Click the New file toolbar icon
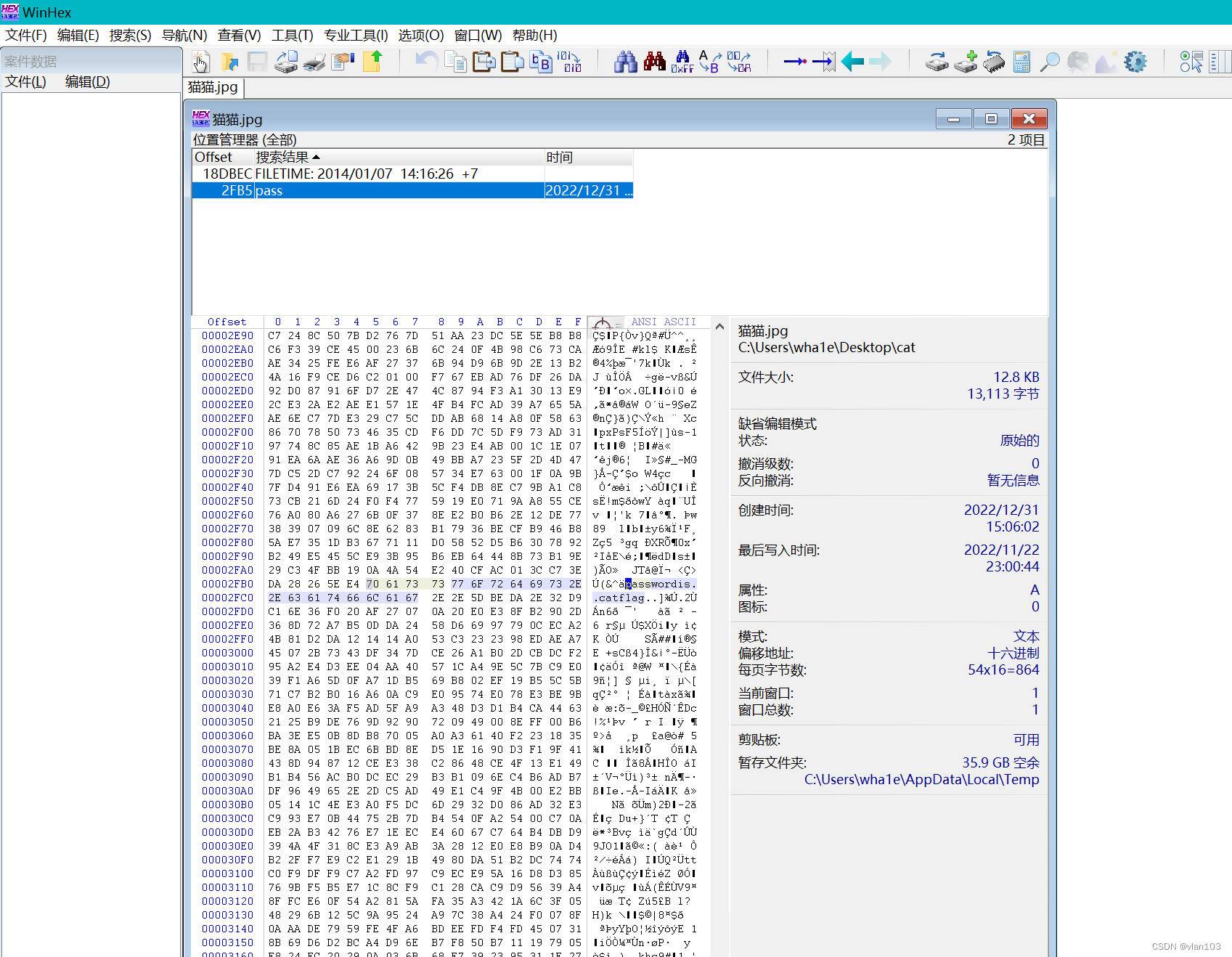The height and width of the screenshot is (957, 1232). (201, 62)
